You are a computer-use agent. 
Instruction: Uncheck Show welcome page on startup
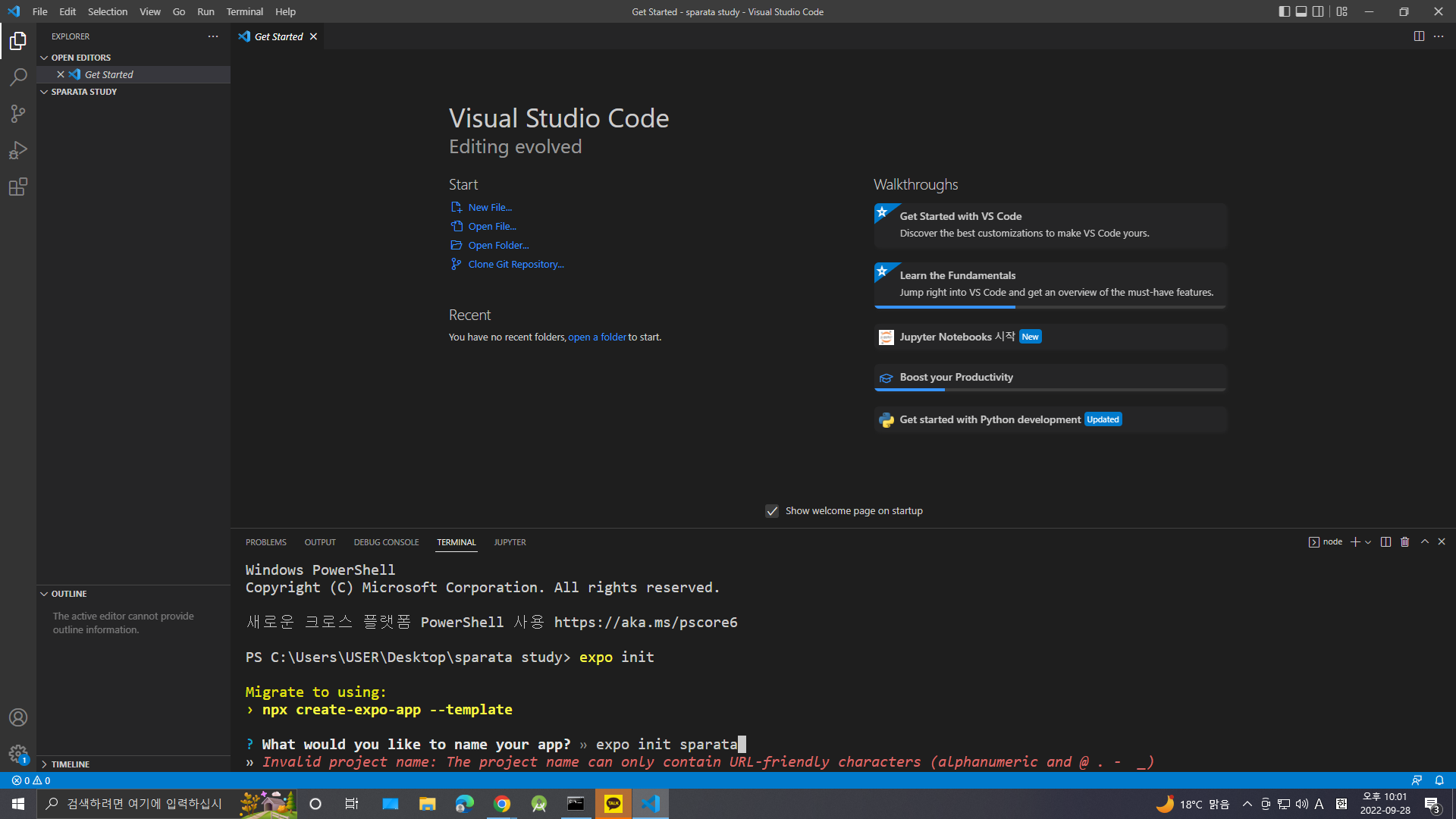click(x=772, y=511)
